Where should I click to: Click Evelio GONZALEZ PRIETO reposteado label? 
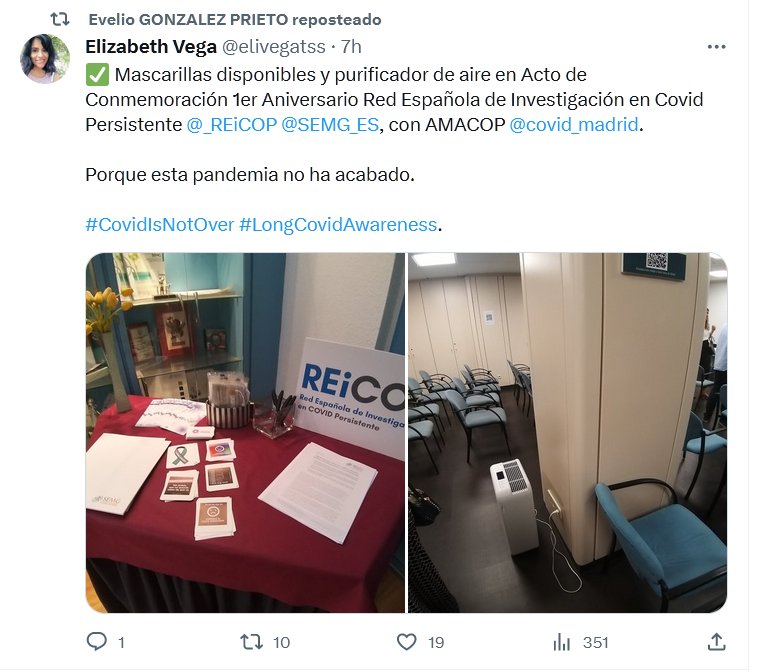tap(235, 20)
